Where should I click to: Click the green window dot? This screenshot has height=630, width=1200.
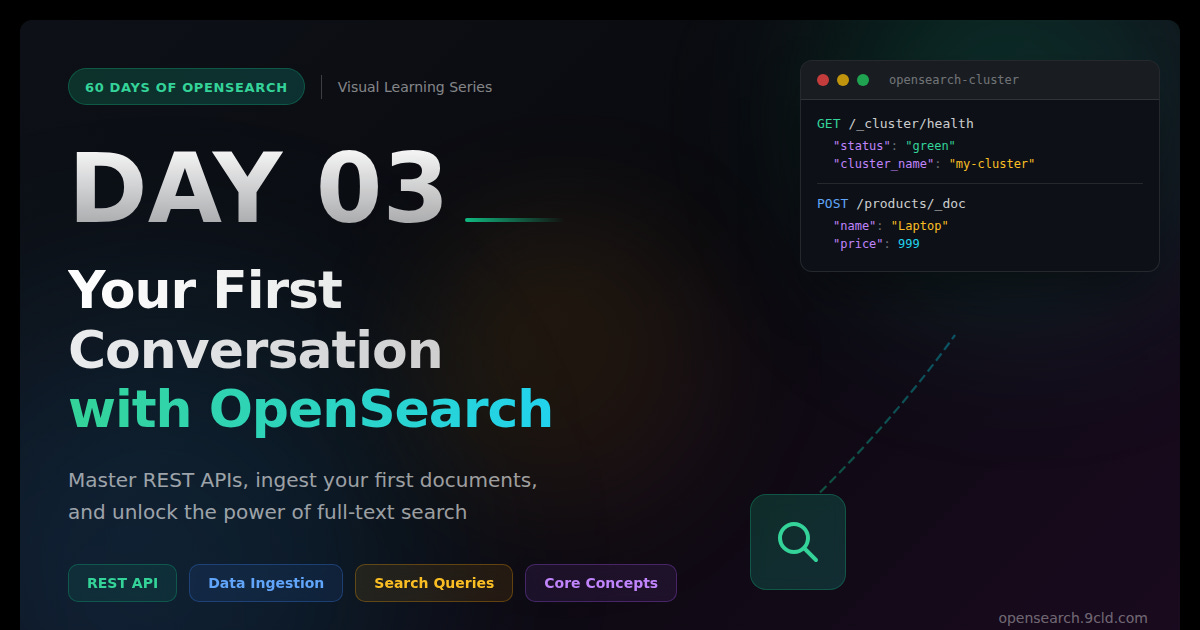863,80
